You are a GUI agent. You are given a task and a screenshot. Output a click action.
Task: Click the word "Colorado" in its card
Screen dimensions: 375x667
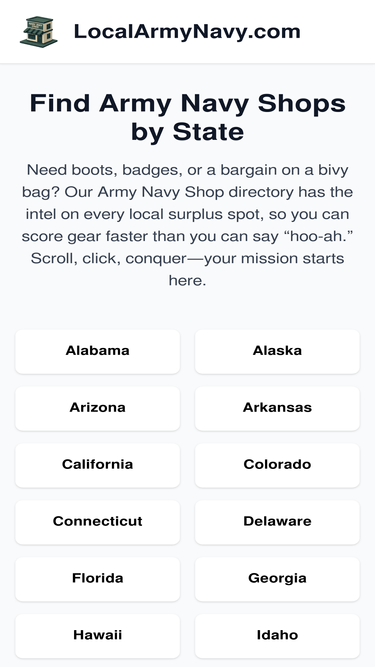point(277,465)
